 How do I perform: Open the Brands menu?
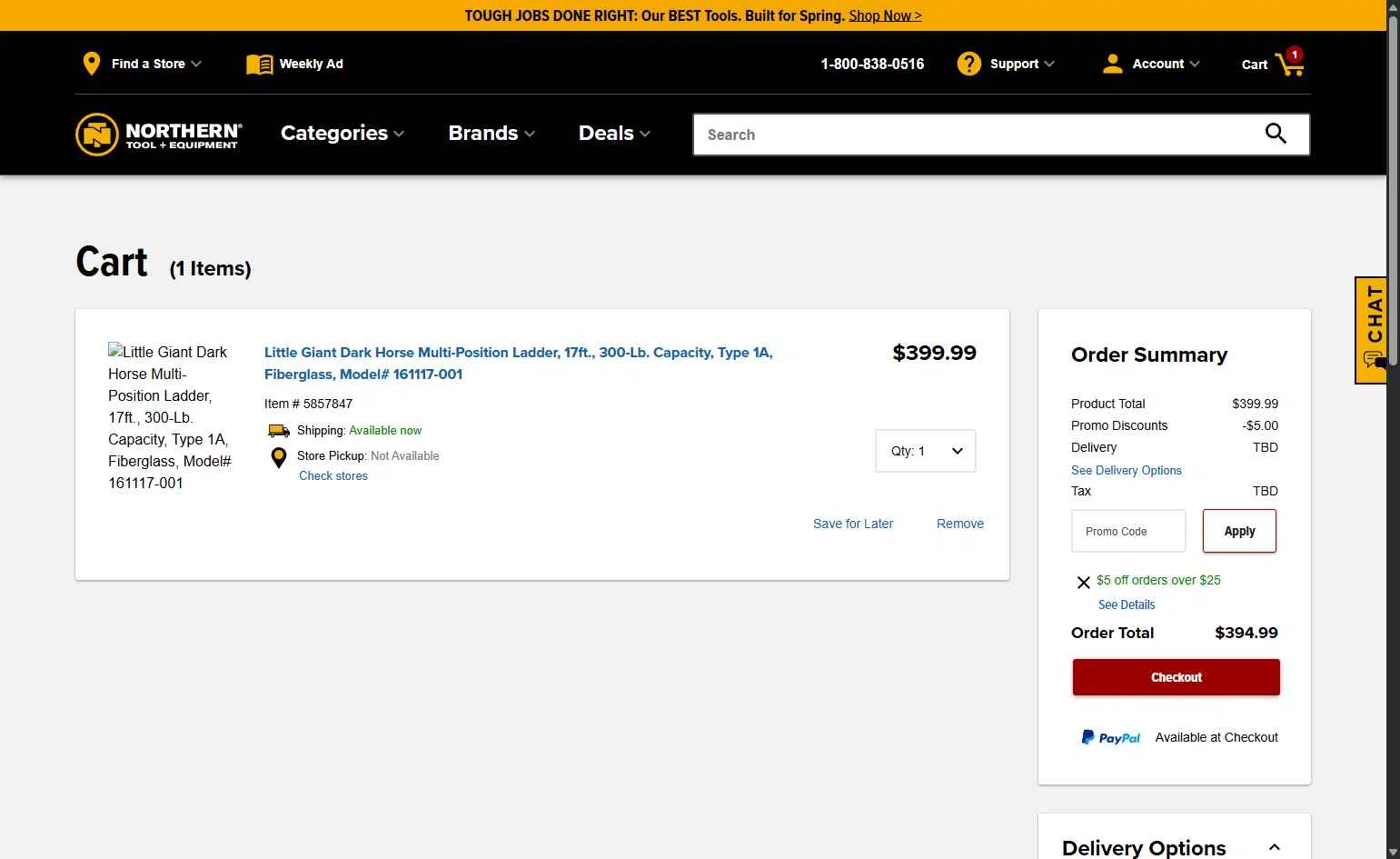coord(491,134)
